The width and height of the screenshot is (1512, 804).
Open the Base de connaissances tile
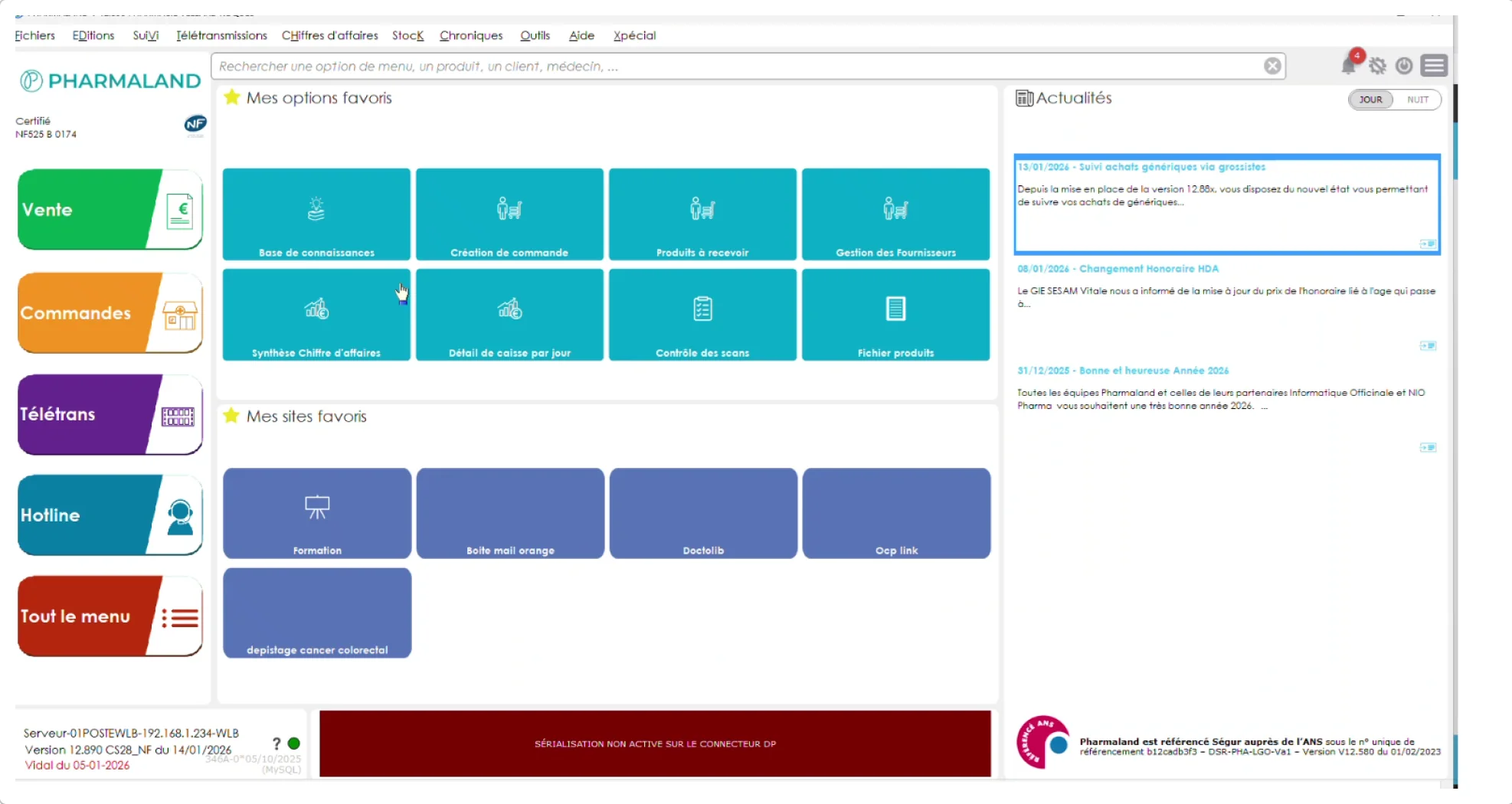[x=316, y=214]
